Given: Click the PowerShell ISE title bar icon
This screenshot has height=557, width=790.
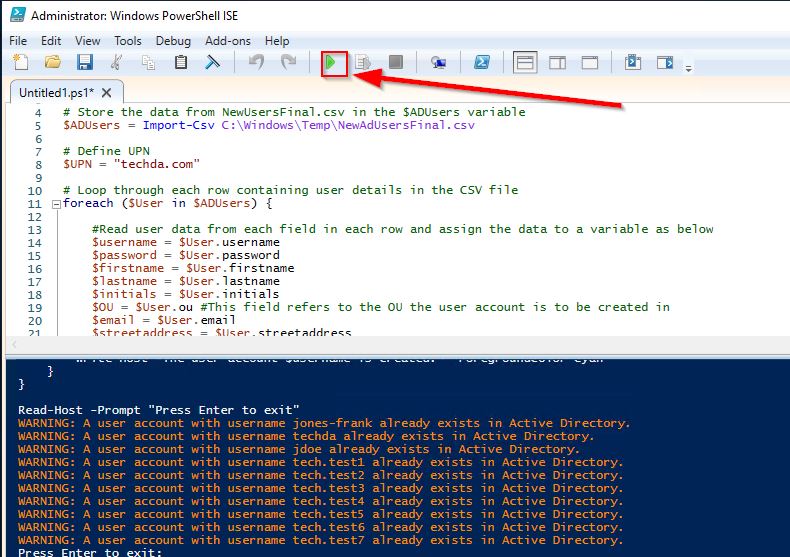Looking at the screenshot, I should click(x=18, y=15).
